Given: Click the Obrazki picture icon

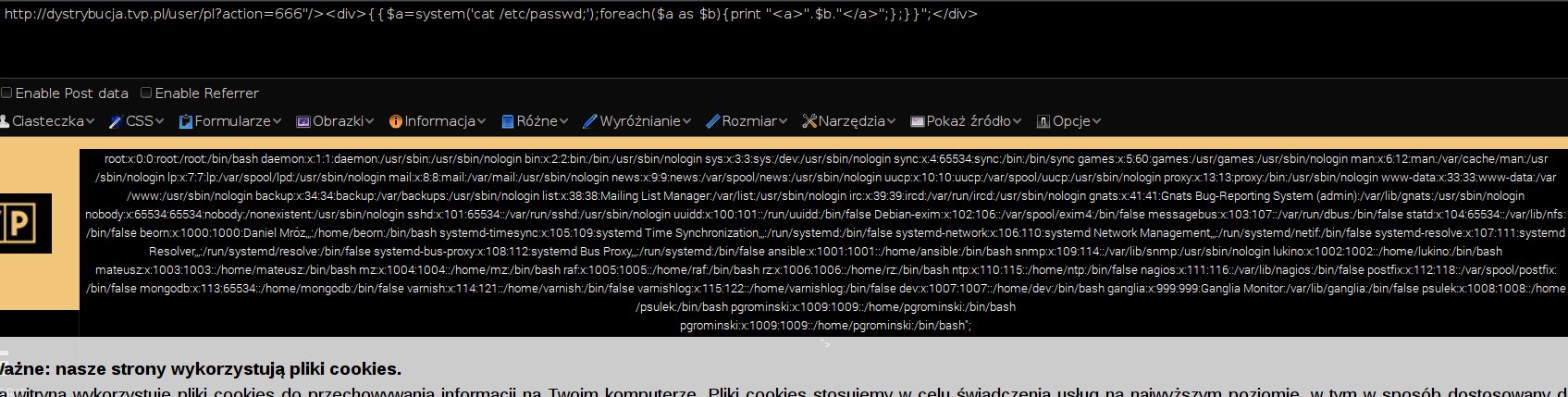Looking at the screenshot, I should point(302,121).
